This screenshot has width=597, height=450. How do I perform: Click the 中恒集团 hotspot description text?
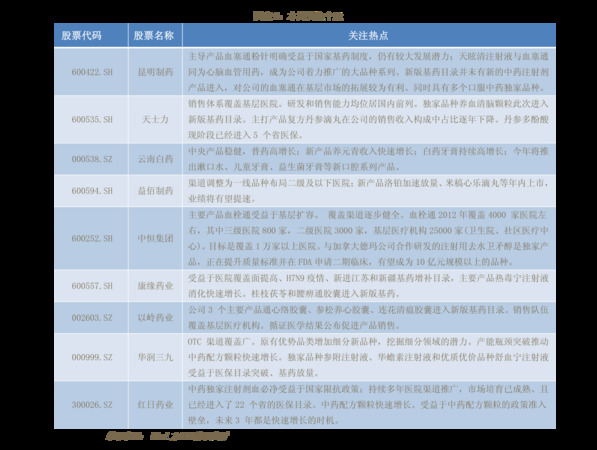click(368, 238)
